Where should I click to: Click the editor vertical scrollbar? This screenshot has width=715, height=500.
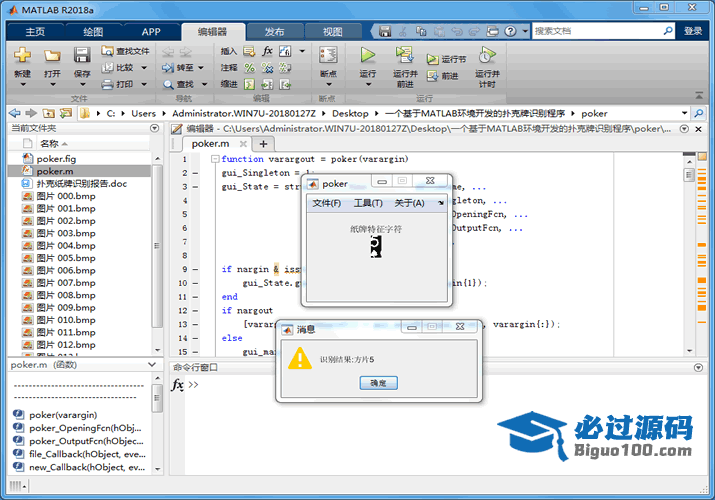point(689,175)
